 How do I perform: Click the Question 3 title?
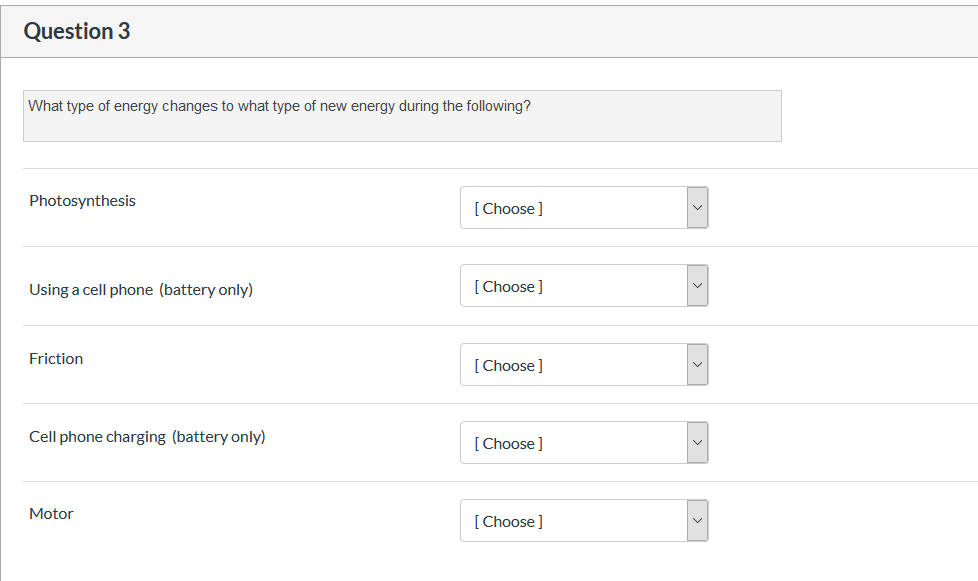point(77,32)
